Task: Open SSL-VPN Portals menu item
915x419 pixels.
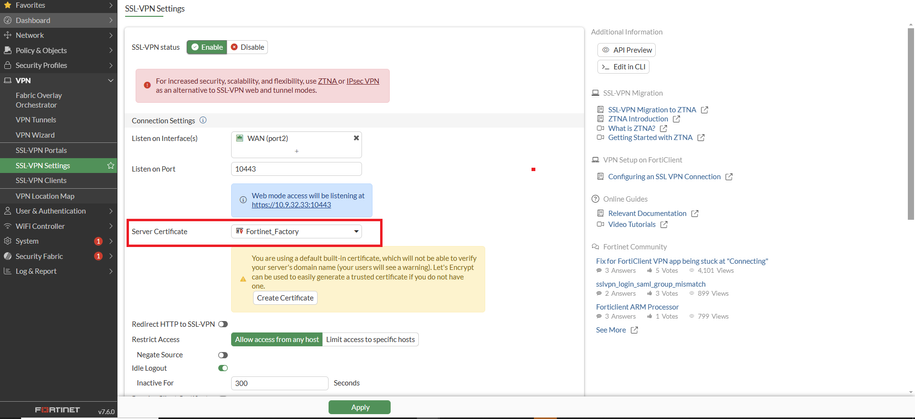Action: pos(41,151)
